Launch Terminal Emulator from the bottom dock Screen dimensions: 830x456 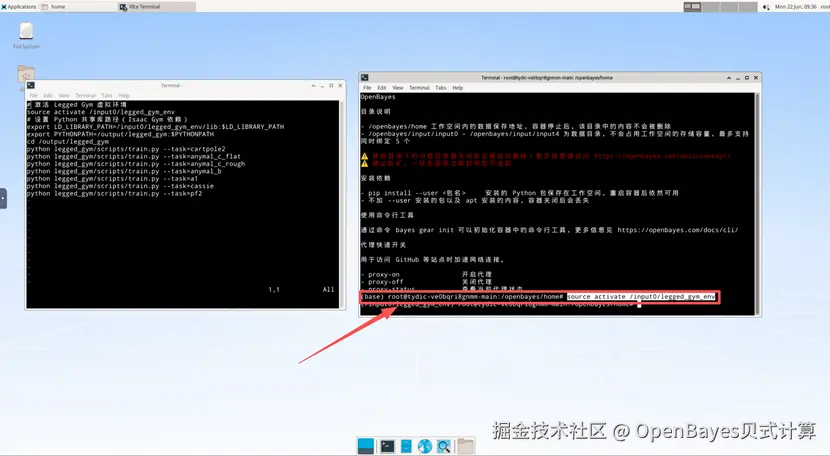pyautogui.click(x=387, y=446)
